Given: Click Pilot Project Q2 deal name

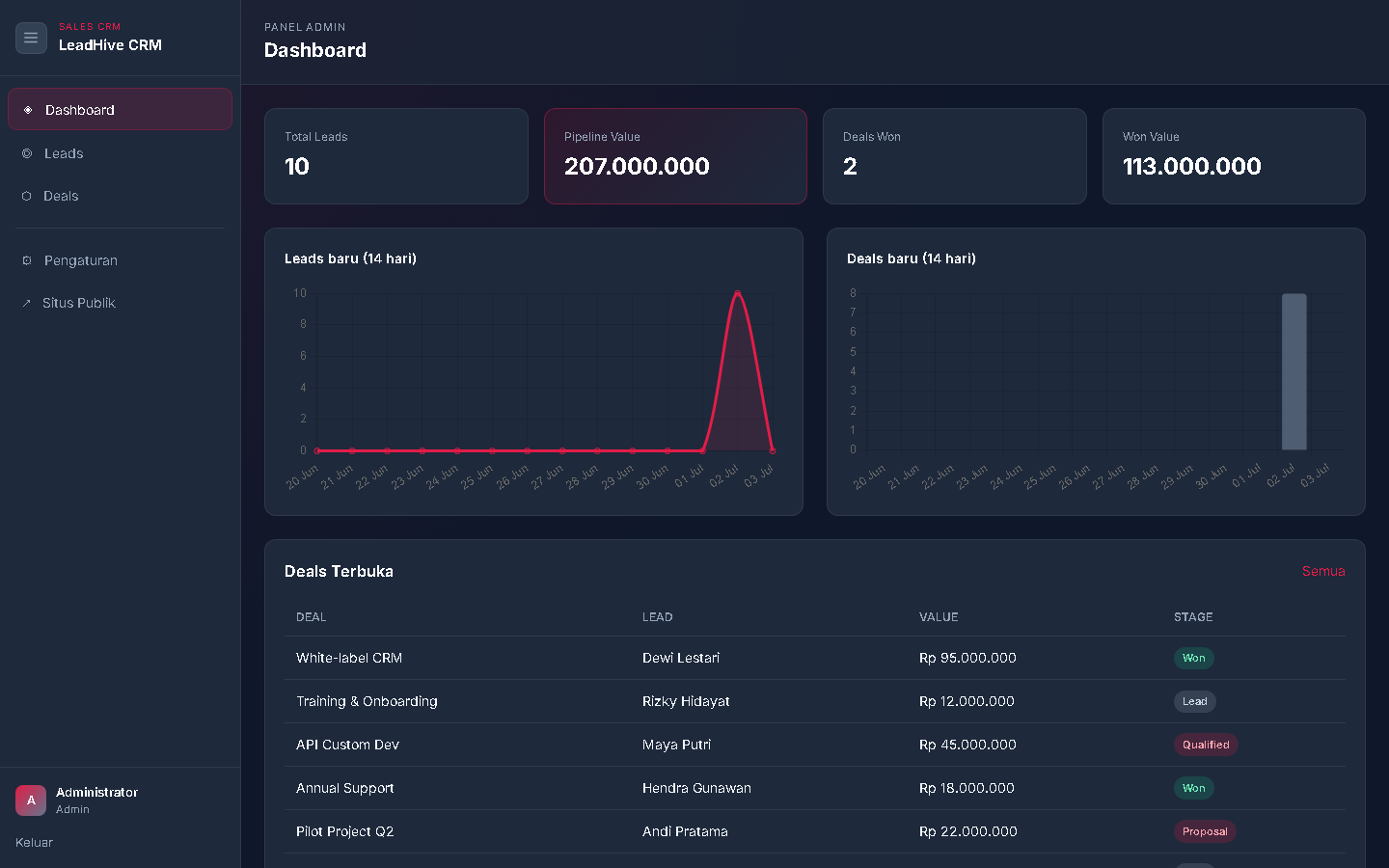Looking at the screenshot, I should click(345, 831).
